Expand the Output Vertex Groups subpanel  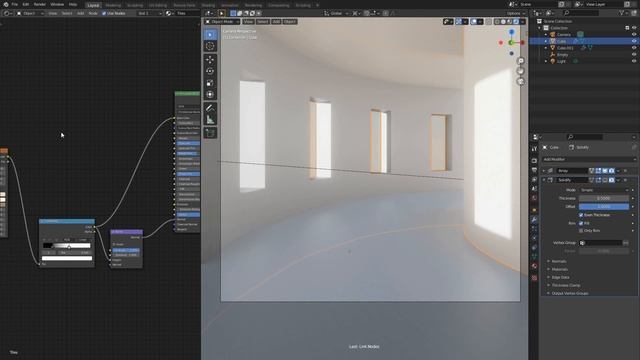pyautogui.click(x=570, y=293)
